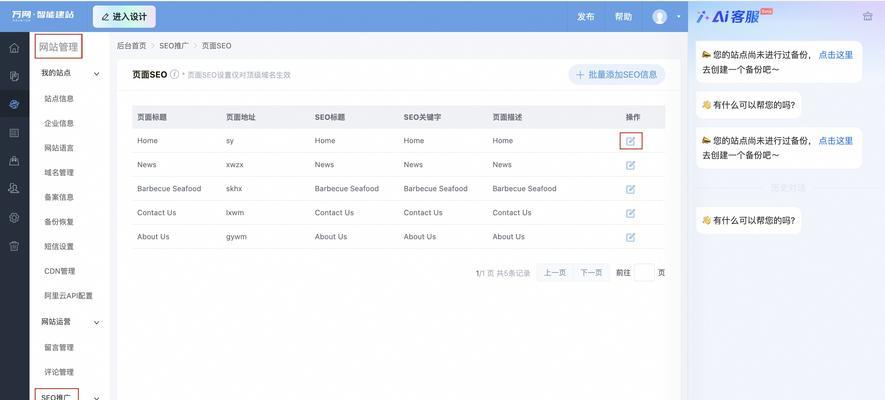Screen dimensions: 885x400
Task: Click the page address cell 'lxwm'
Action: 235,213
